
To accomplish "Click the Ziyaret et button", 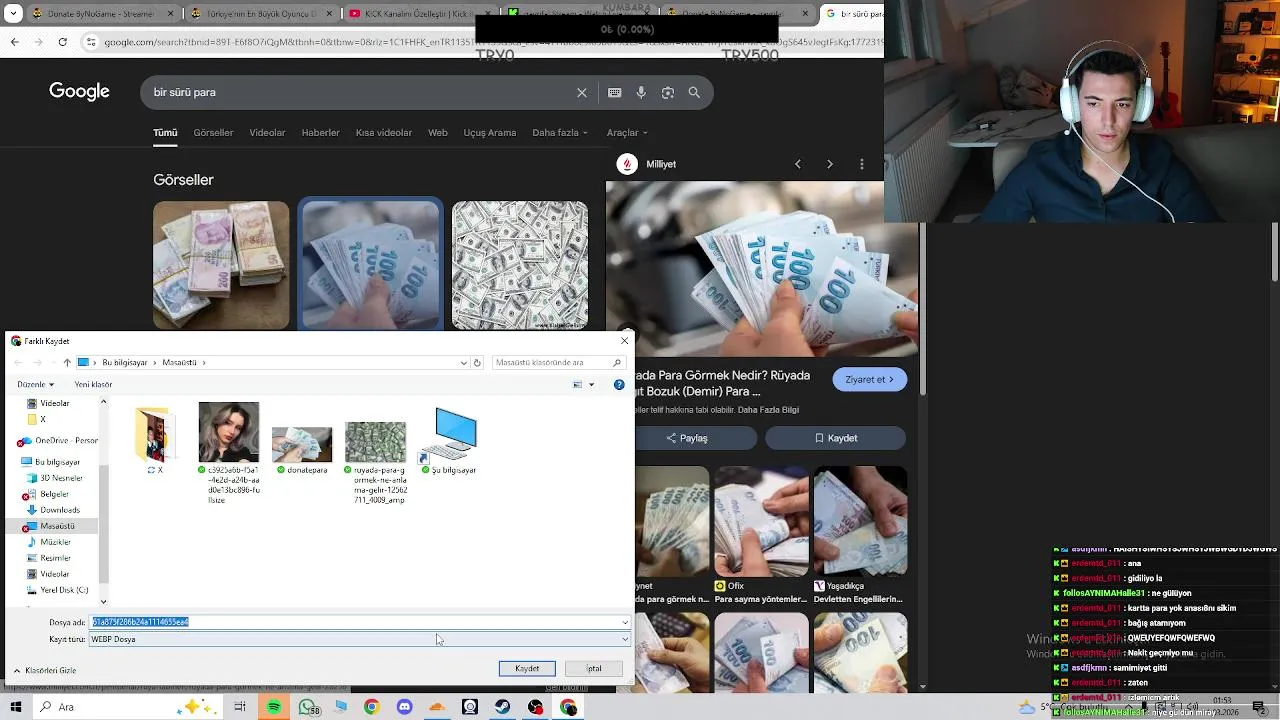I will pyautogui.click(x=869, y=379).
